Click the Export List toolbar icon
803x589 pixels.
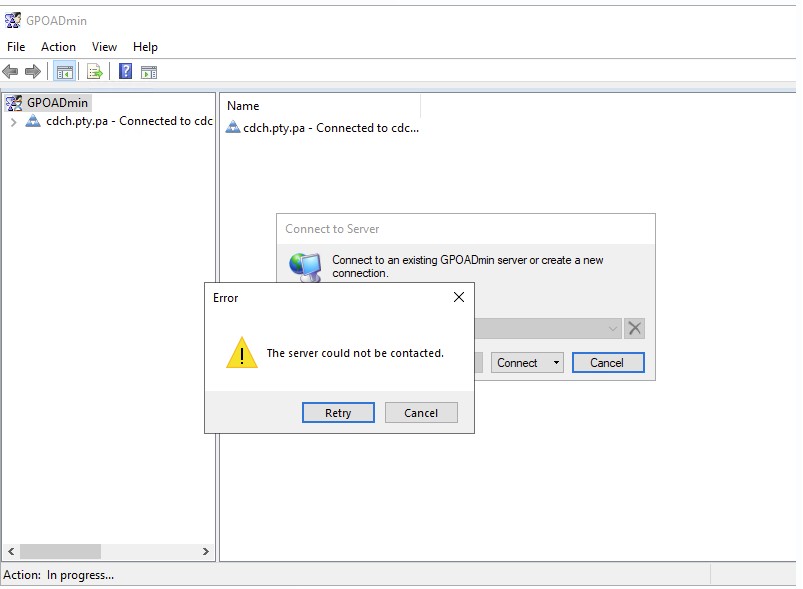pos(95,71)
